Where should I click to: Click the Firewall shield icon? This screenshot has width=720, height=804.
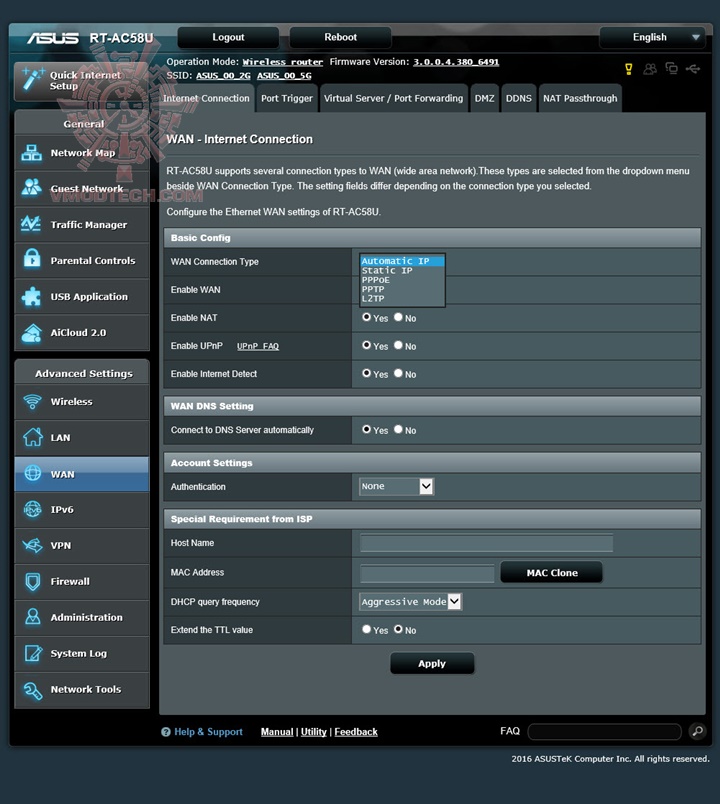(x=33, y=581)
